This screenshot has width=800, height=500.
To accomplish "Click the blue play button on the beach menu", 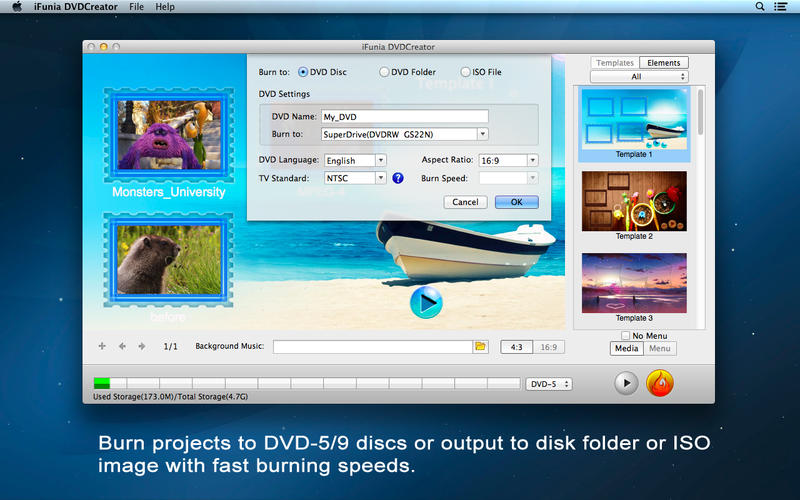I will [x=426, y=303].
